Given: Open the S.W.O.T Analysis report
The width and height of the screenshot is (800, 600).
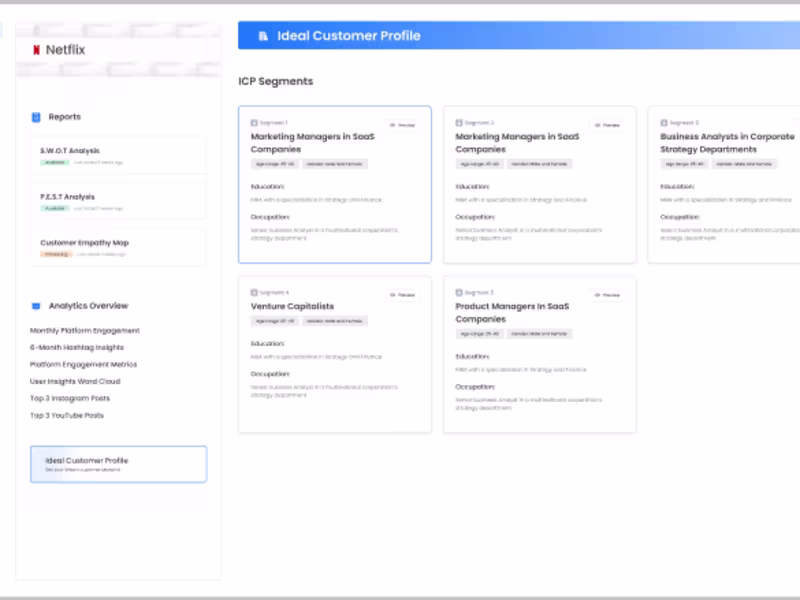Looking at the screenshot, I should click(118, 156).
